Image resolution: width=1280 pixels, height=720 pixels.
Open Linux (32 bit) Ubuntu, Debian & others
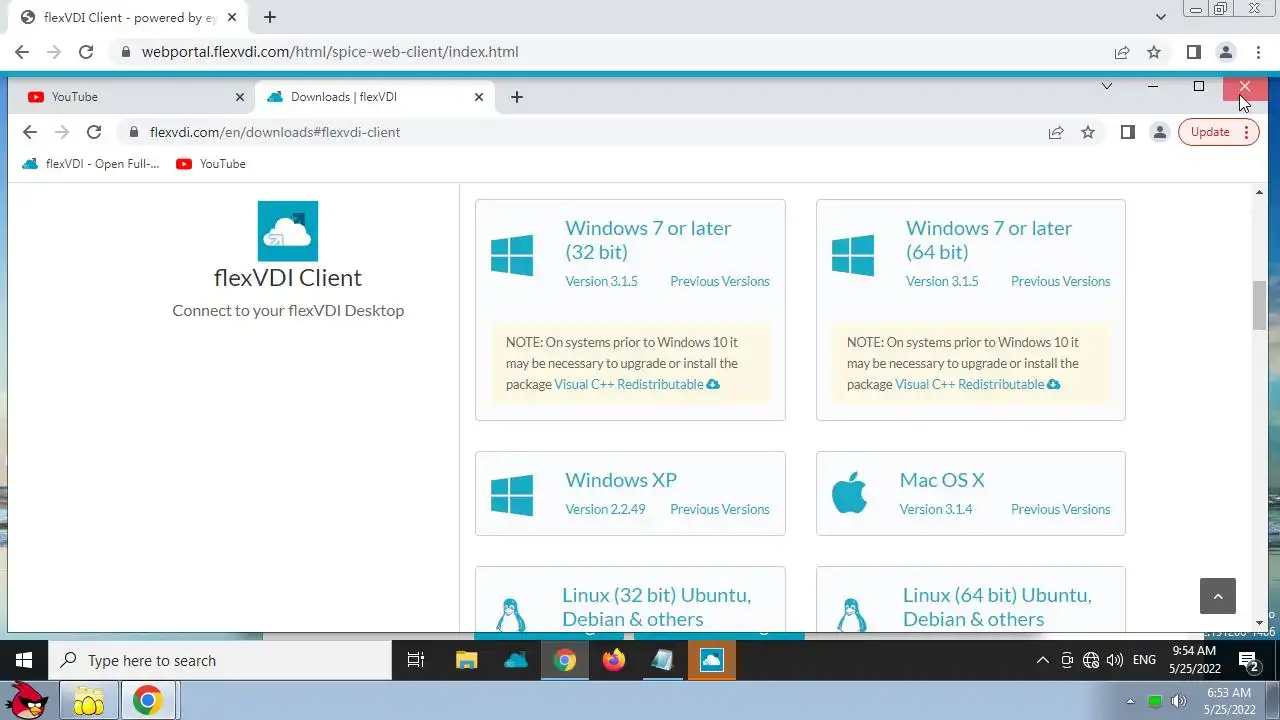(x=656, y=607)
